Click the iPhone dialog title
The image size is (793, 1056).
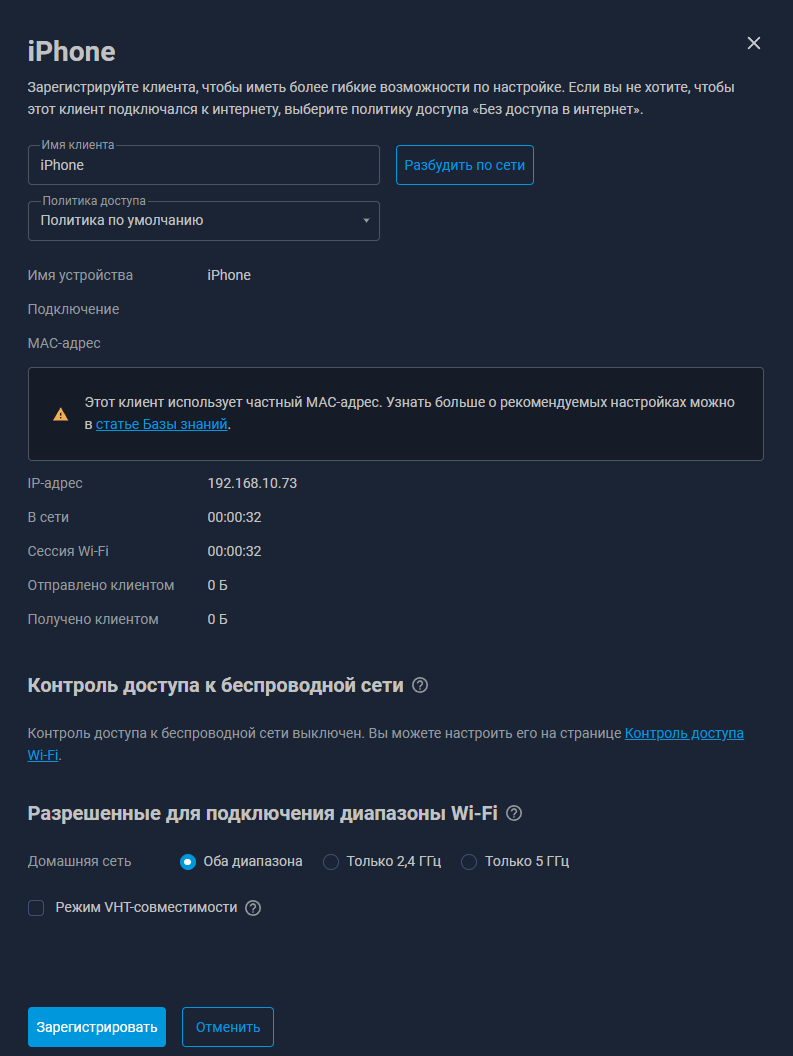coord(71,52)
